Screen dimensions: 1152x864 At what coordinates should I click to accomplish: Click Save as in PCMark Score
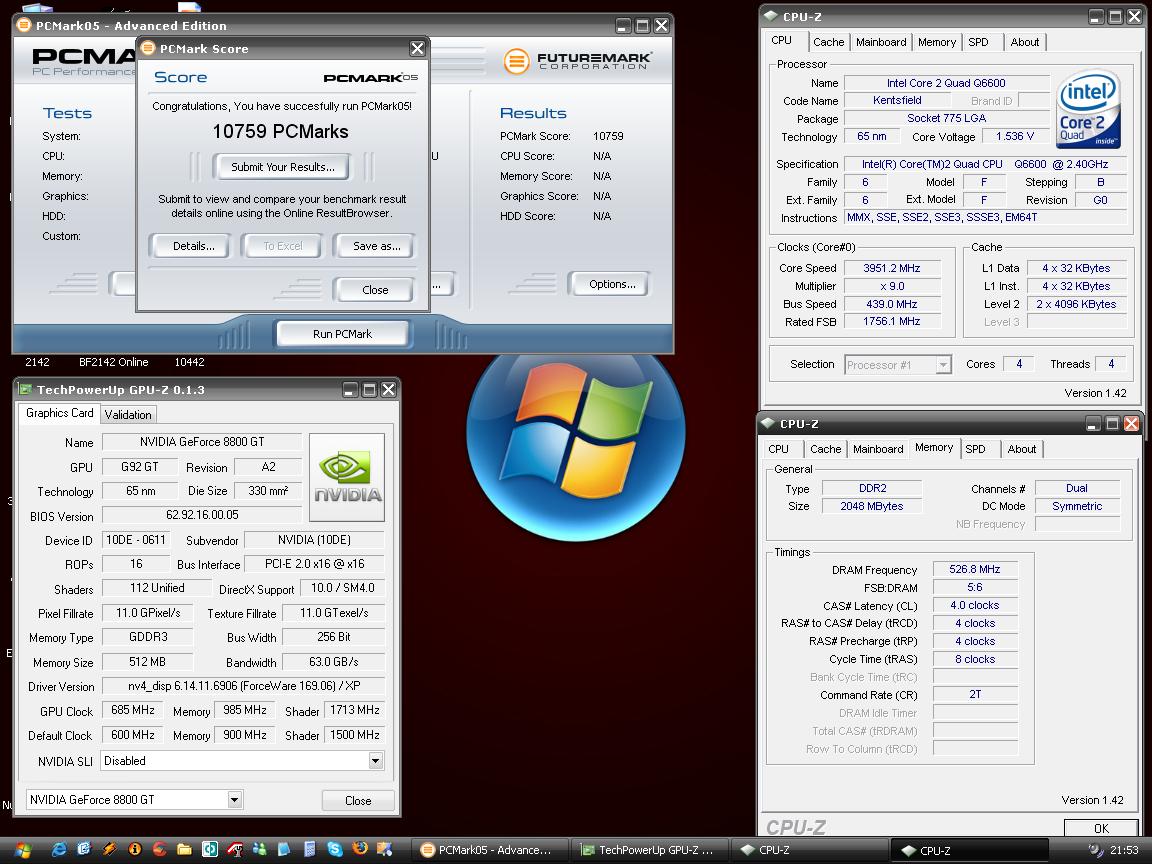point(376,246)
